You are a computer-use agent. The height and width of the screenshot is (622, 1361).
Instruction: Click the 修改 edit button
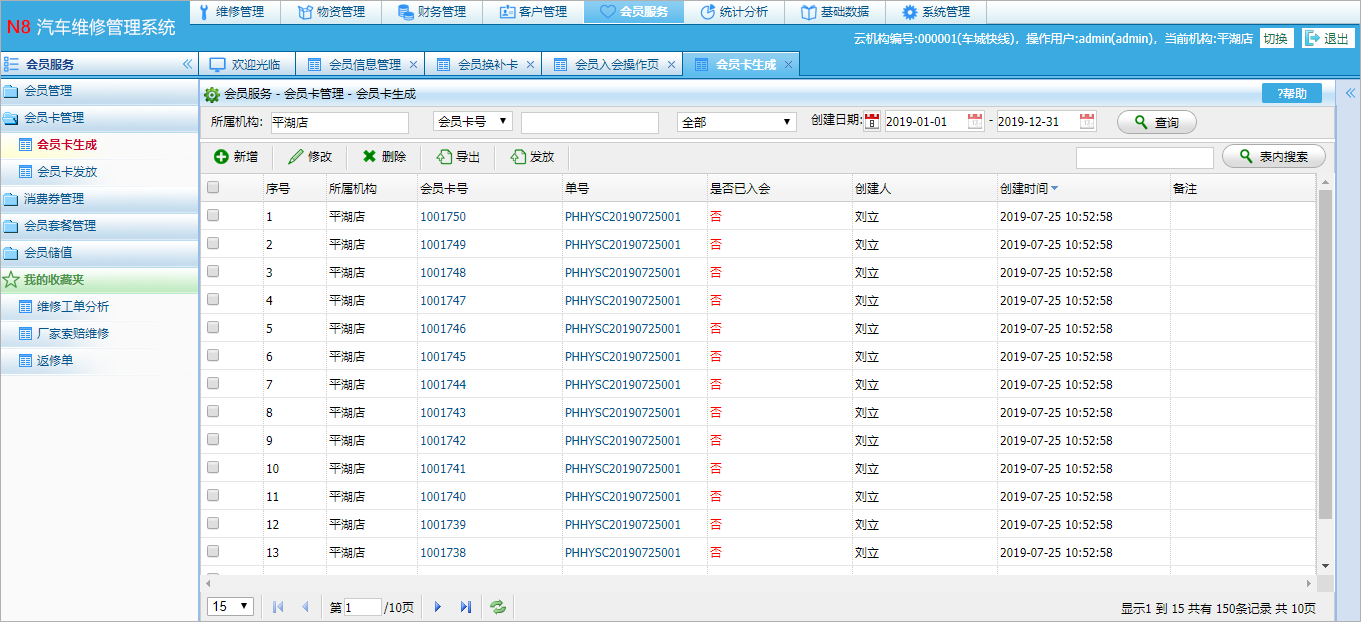coord(311,157)
